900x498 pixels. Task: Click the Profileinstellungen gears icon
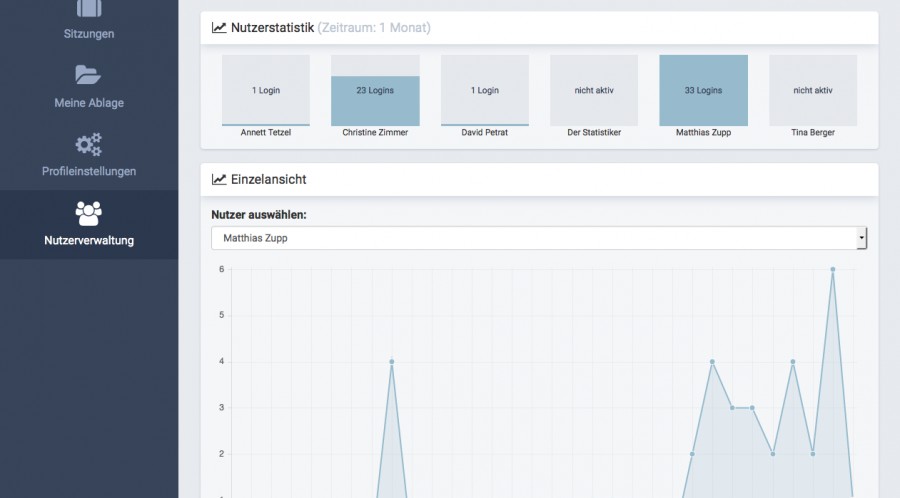[89, 145]
